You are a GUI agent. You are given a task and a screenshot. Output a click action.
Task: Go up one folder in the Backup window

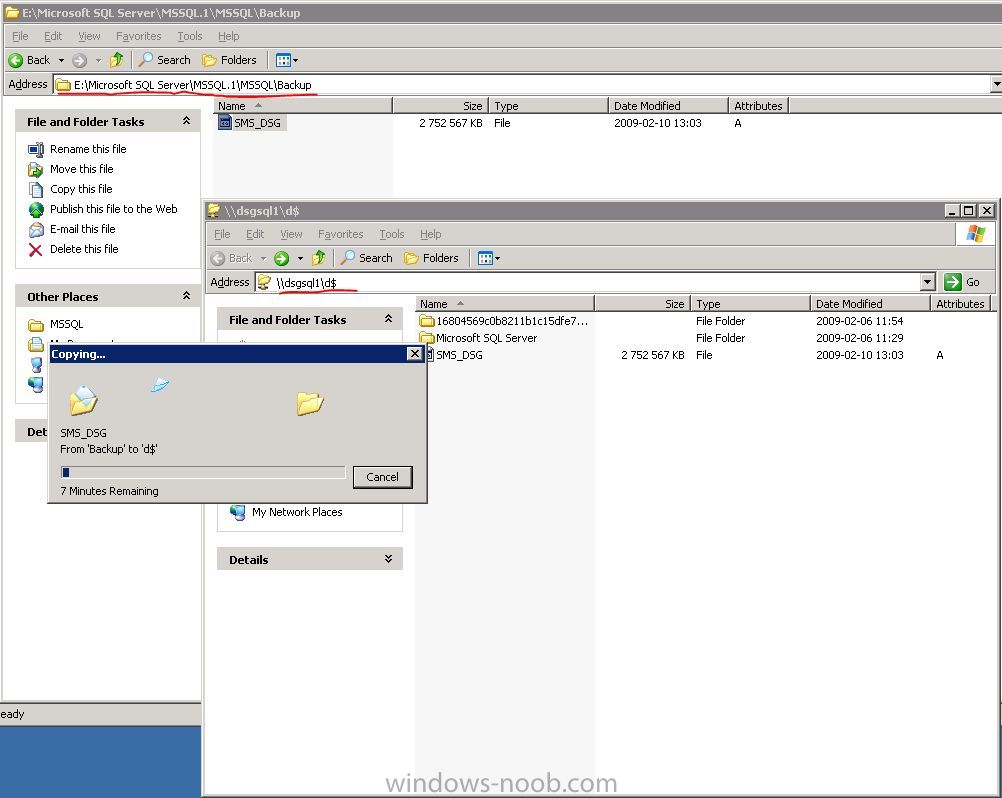pos(116,60)
